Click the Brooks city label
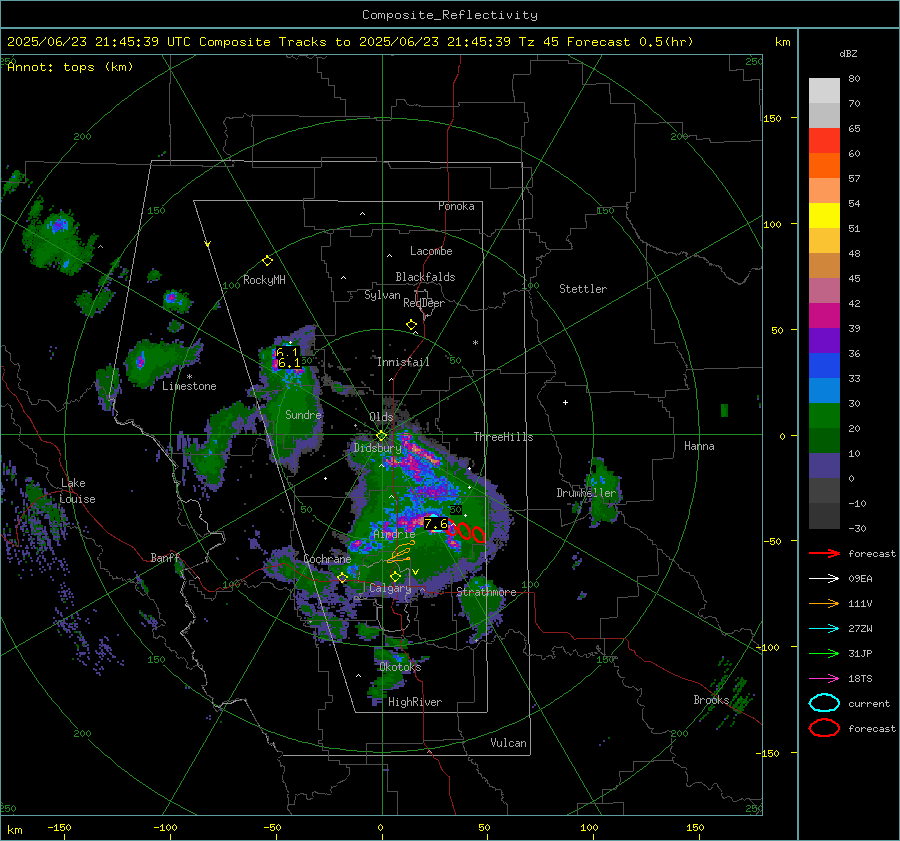Viewport: 900px width, 841px height. (711, 700)
